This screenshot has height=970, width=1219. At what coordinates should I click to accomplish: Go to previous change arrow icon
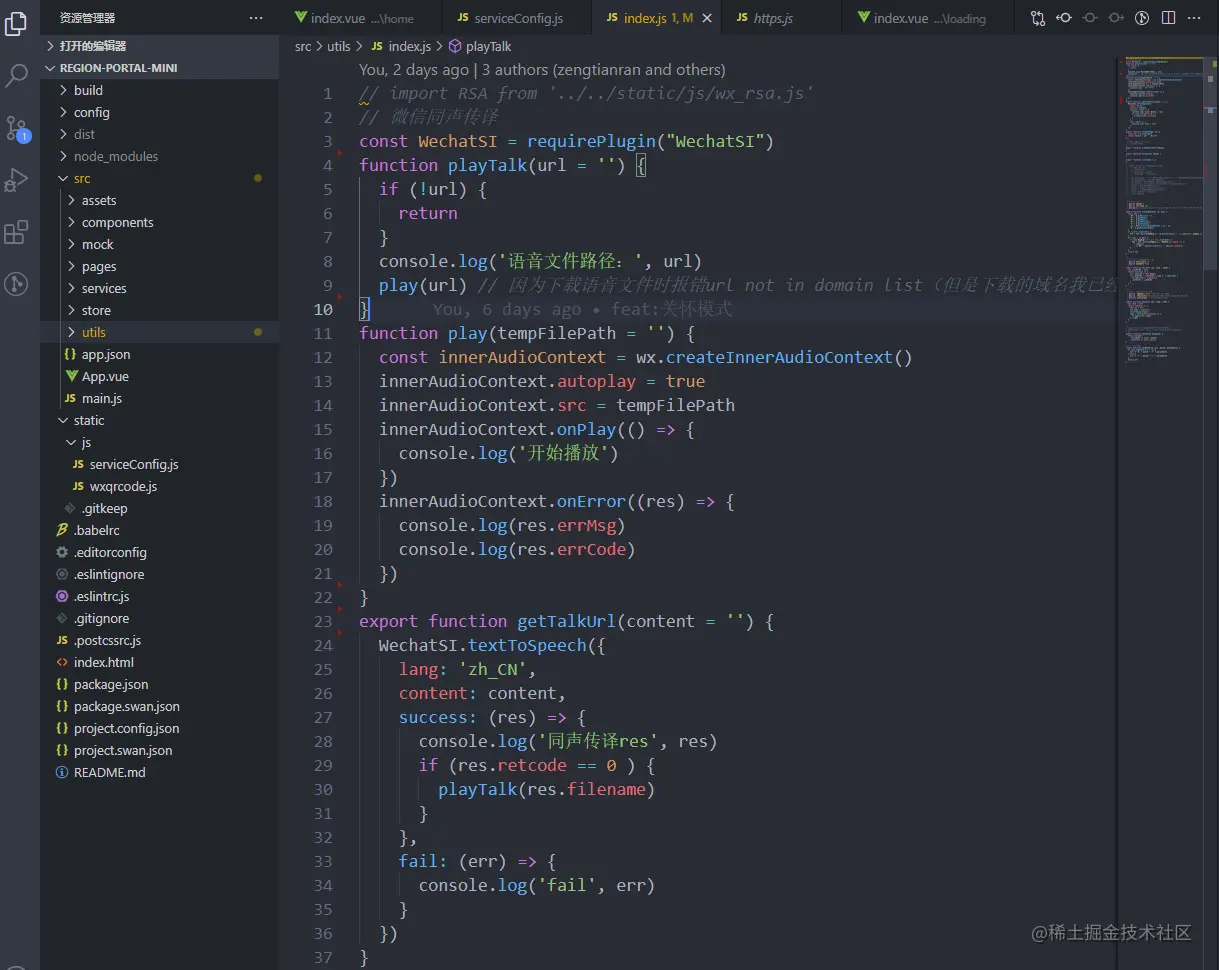pos(1064,18)
